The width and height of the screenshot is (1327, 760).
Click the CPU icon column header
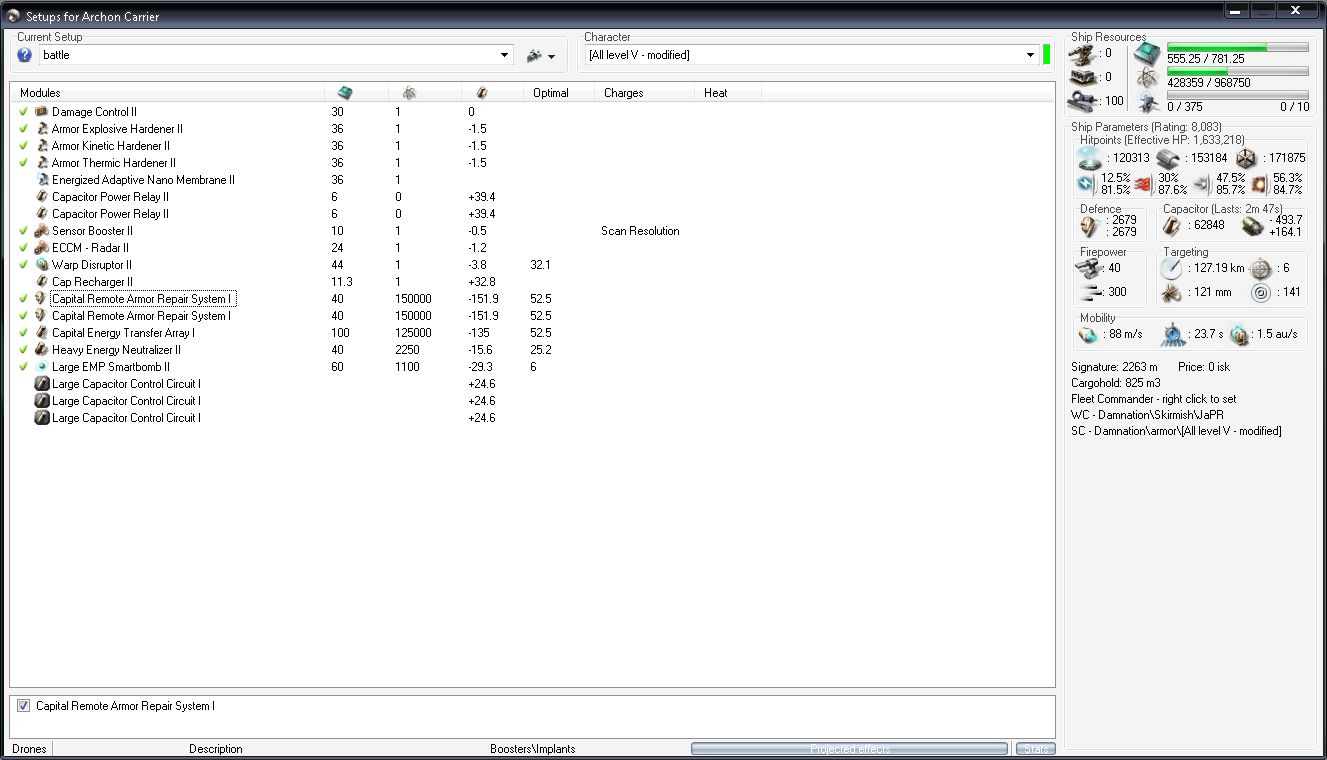pyautogui.click(x=345, y=93)
